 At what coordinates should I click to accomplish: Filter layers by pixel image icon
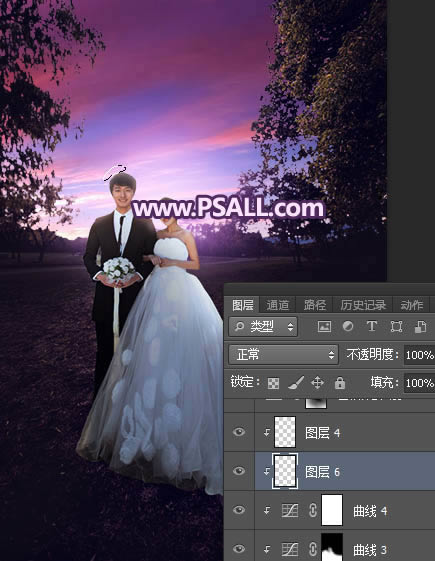pos(324,326)
